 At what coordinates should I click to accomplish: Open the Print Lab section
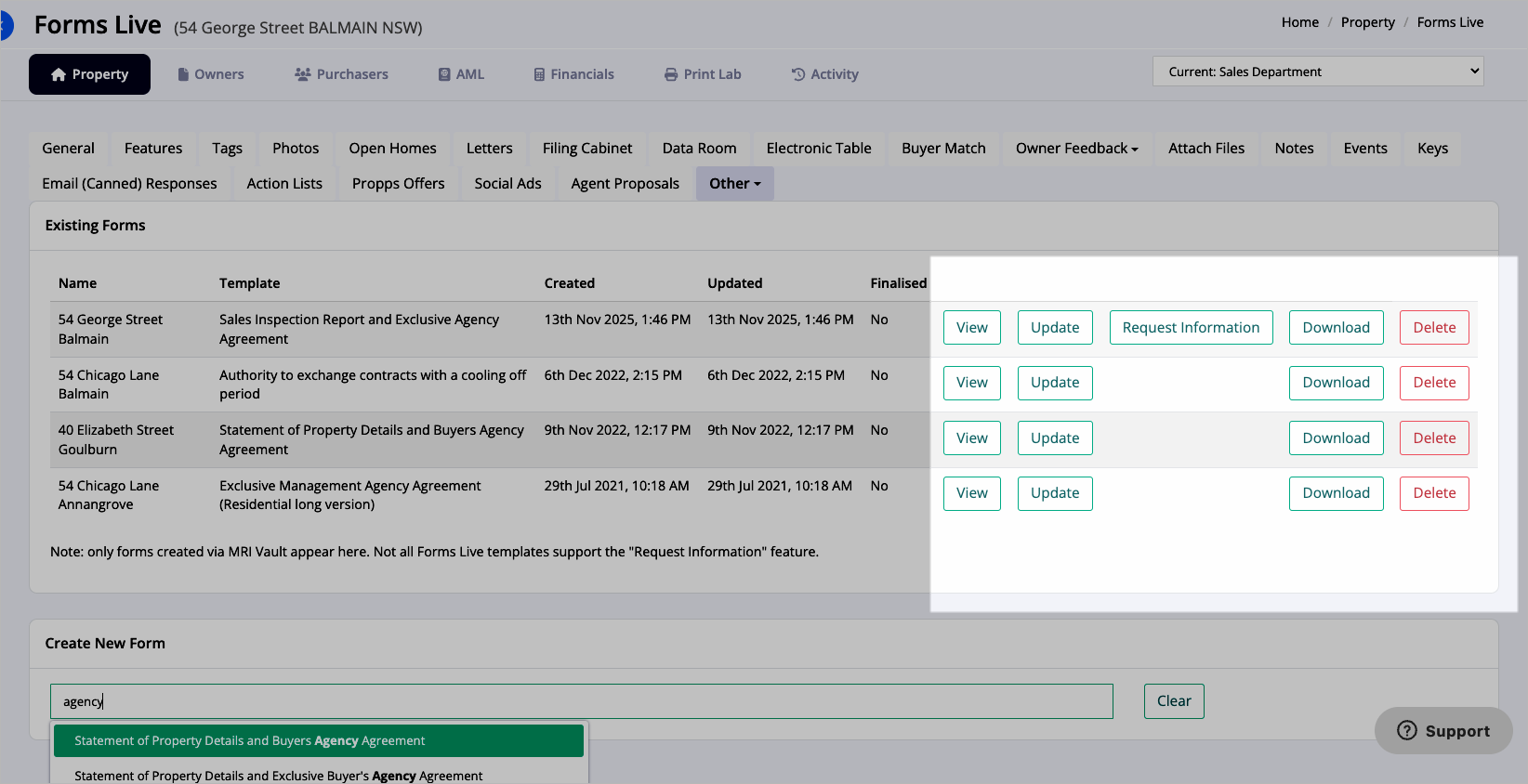703,74
